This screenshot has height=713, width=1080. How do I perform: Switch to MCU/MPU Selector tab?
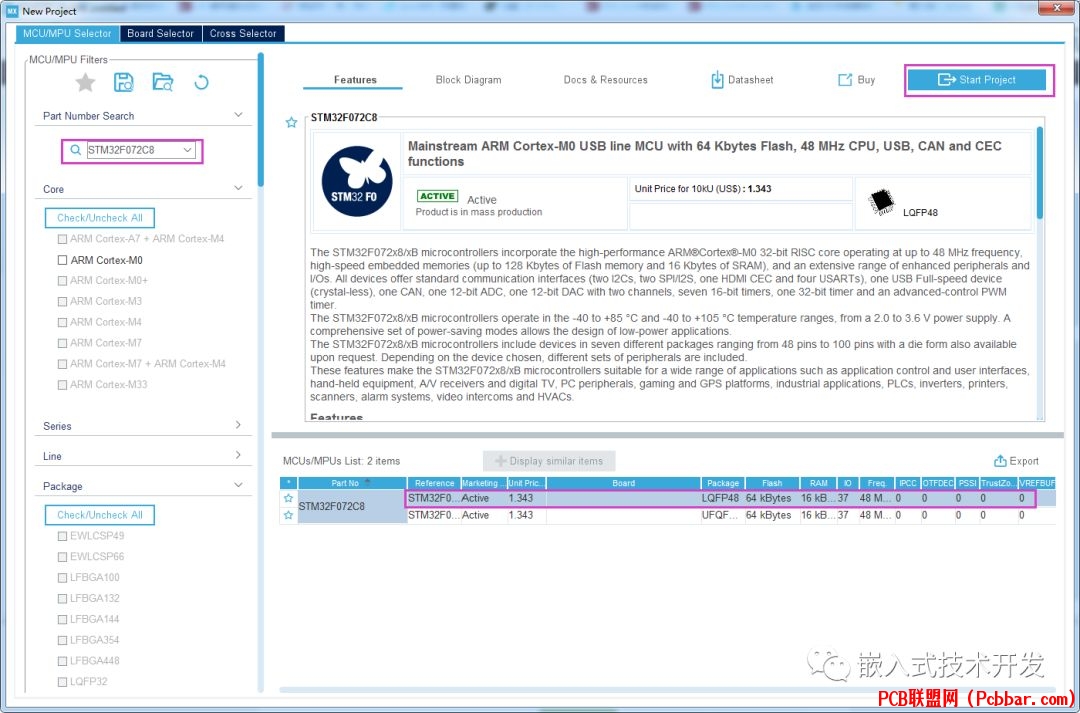tap(67, 33)
